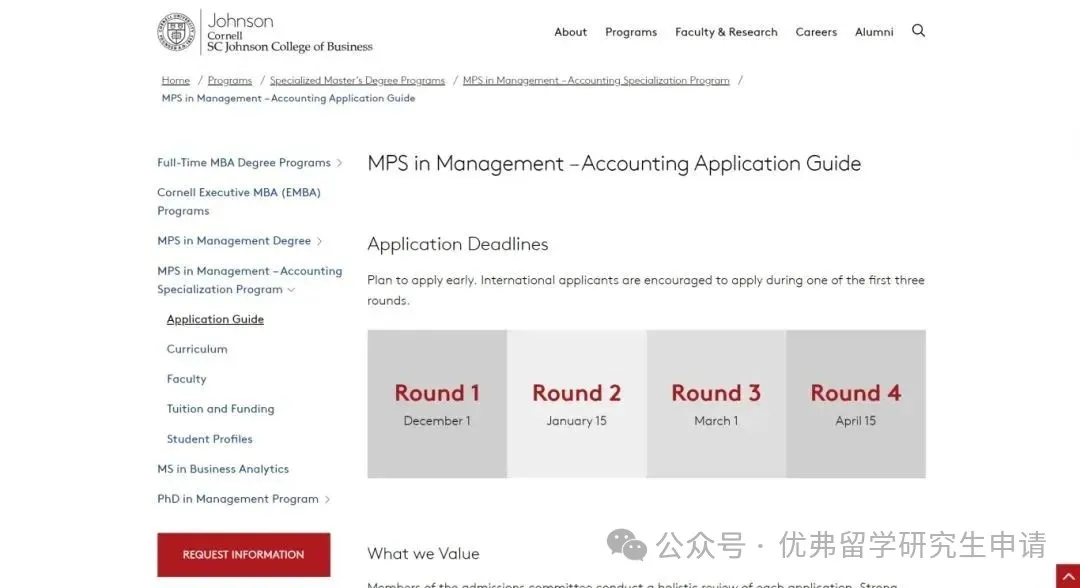The image size is (1080, 588).
Task: Open the MPS in Management Degree link
Action: pos(233,240)
